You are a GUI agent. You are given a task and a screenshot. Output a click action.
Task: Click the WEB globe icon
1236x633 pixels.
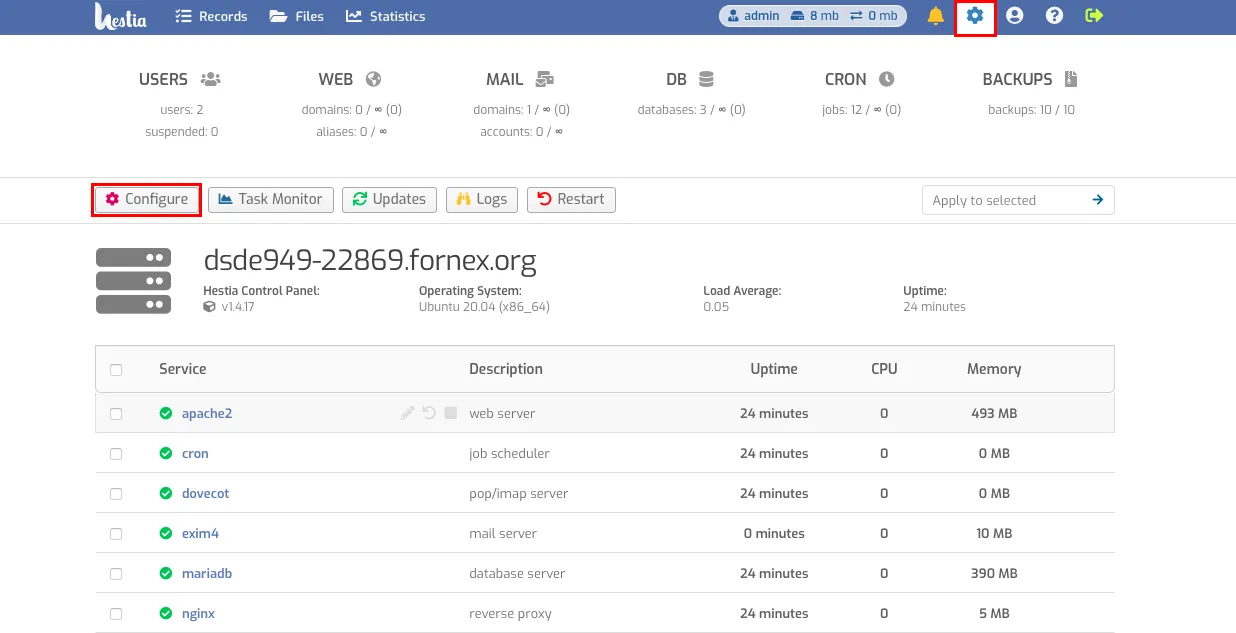click(x=373, y=79)
